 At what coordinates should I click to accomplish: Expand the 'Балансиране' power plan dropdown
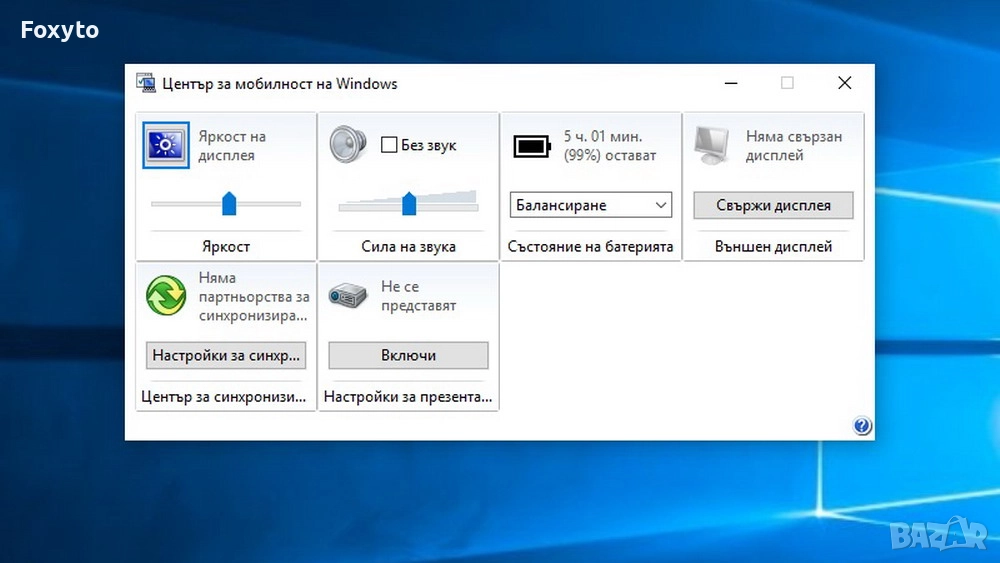click(590, 205)
